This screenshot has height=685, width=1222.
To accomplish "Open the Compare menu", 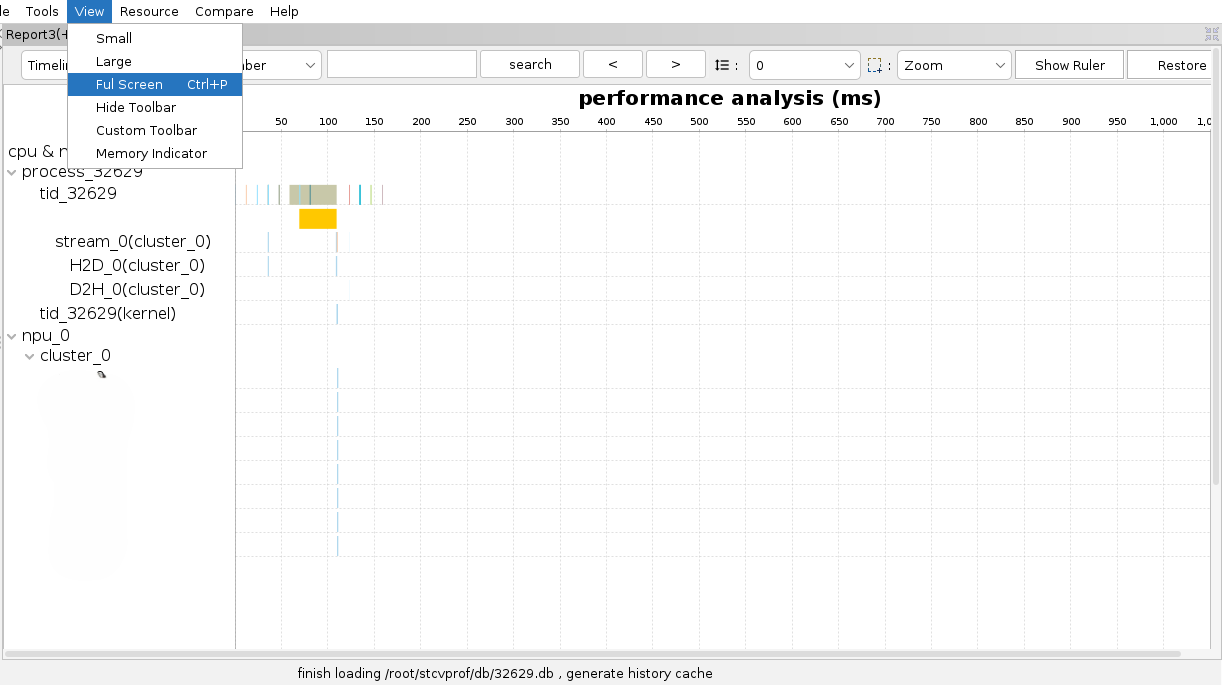I will click(224, 12).
